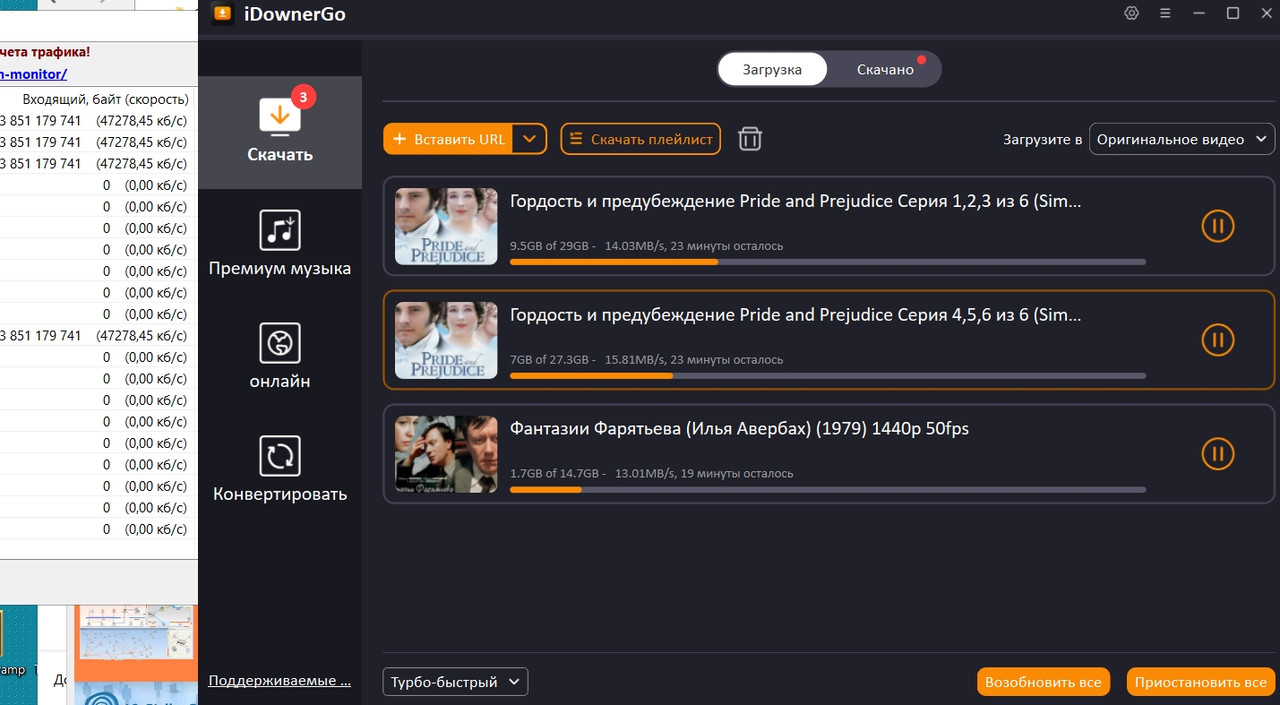Viewport: 1280px width, 705px height.
Task: Open Оригинальное видео format dropdown
Action: [1181, 139]
